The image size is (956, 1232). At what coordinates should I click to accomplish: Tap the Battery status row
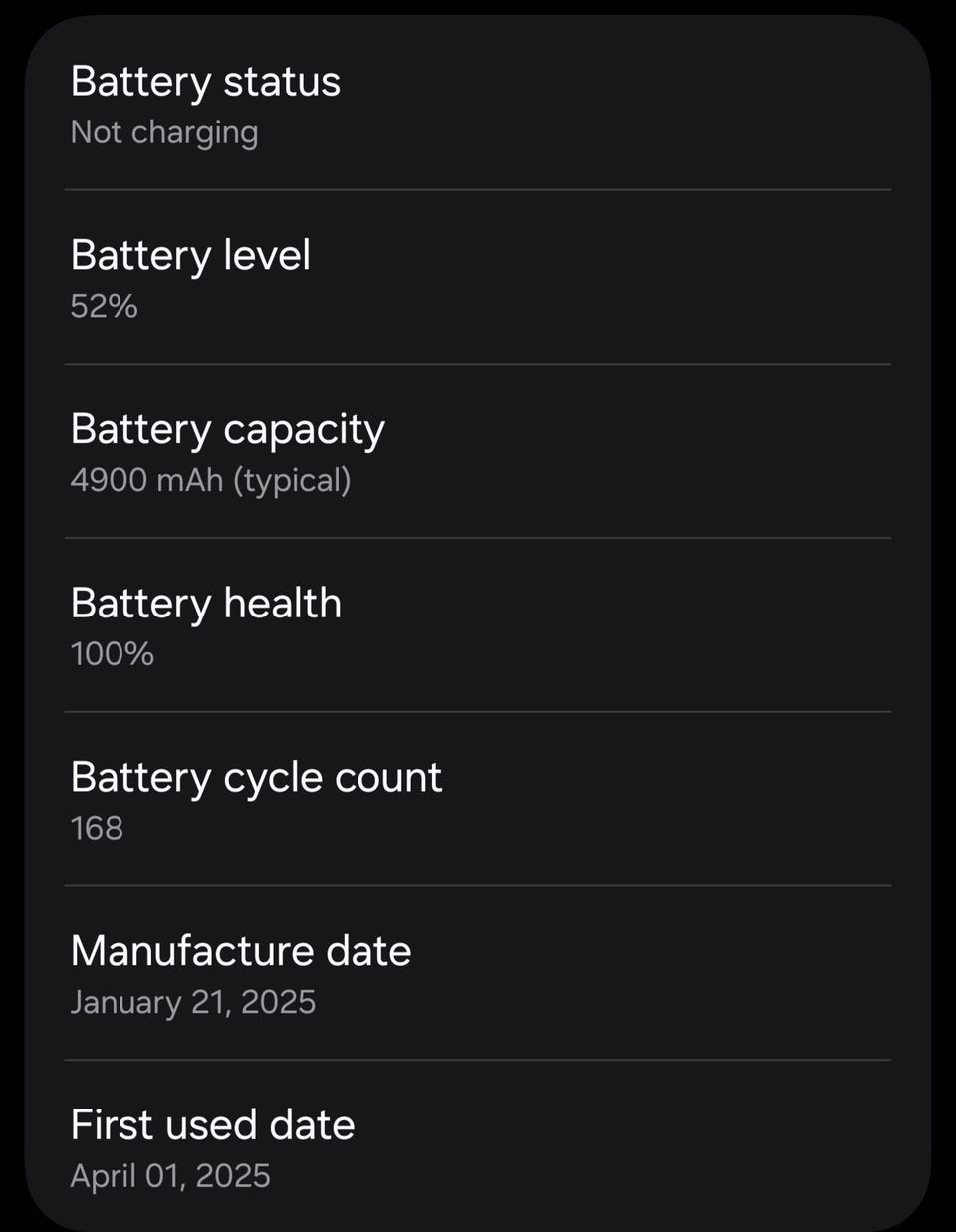click(x=478, y=104)
